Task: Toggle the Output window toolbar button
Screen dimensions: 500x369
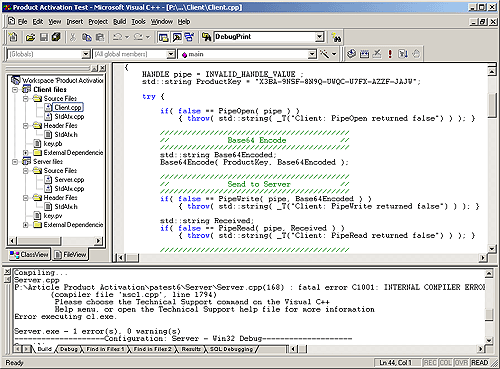Action: coord(177,37)
